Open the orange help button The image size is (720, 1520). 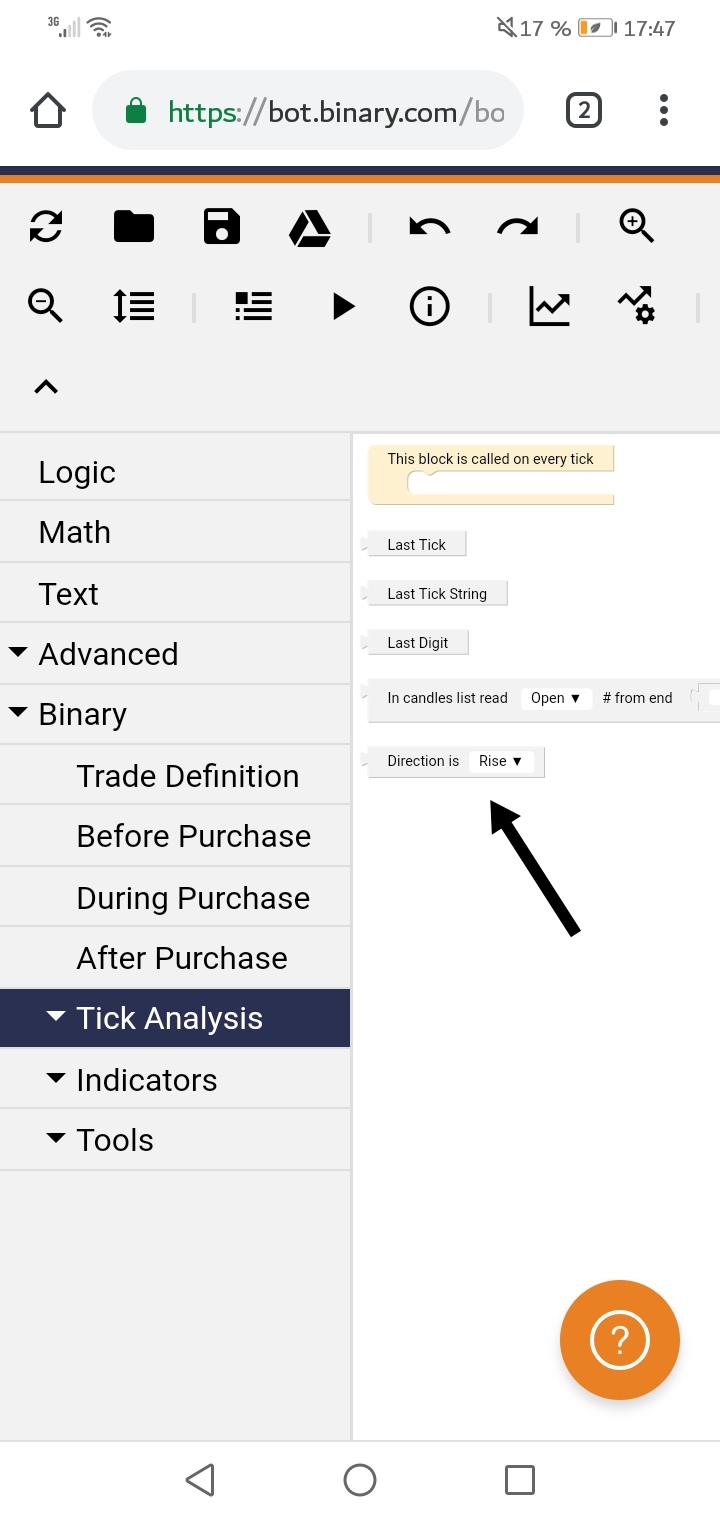[620, 1340]
